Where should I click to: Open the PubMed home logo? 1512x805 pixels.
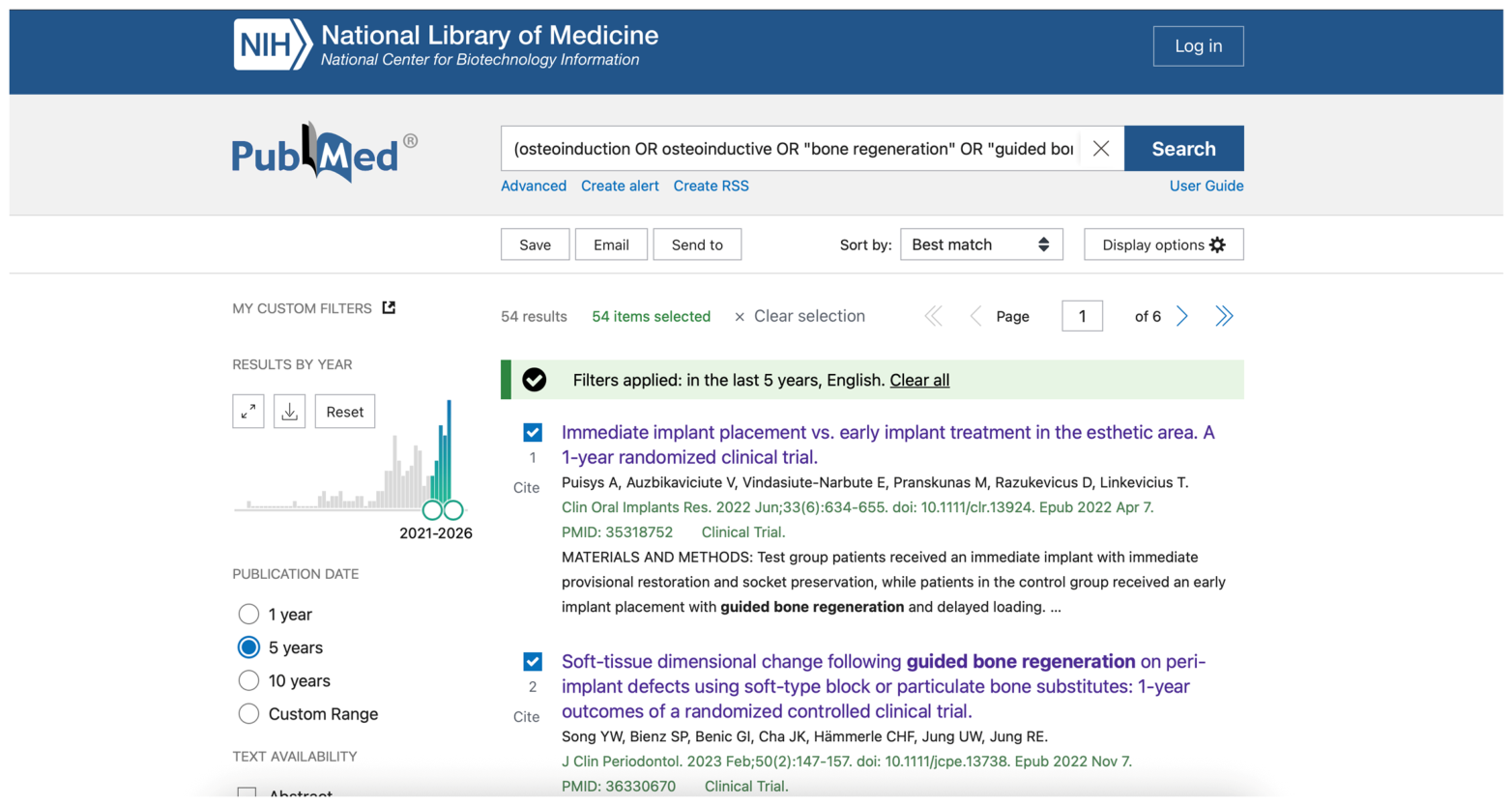324,153
